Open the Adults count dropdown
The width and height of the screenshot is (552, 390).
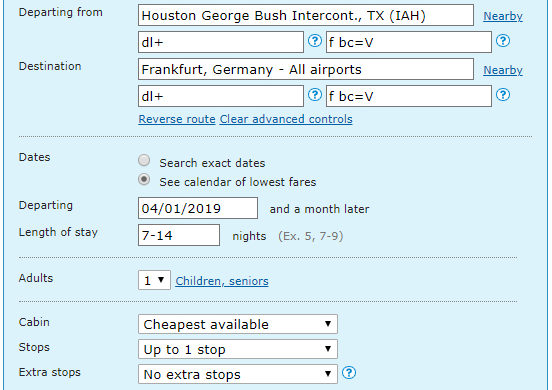coord(154,280)
